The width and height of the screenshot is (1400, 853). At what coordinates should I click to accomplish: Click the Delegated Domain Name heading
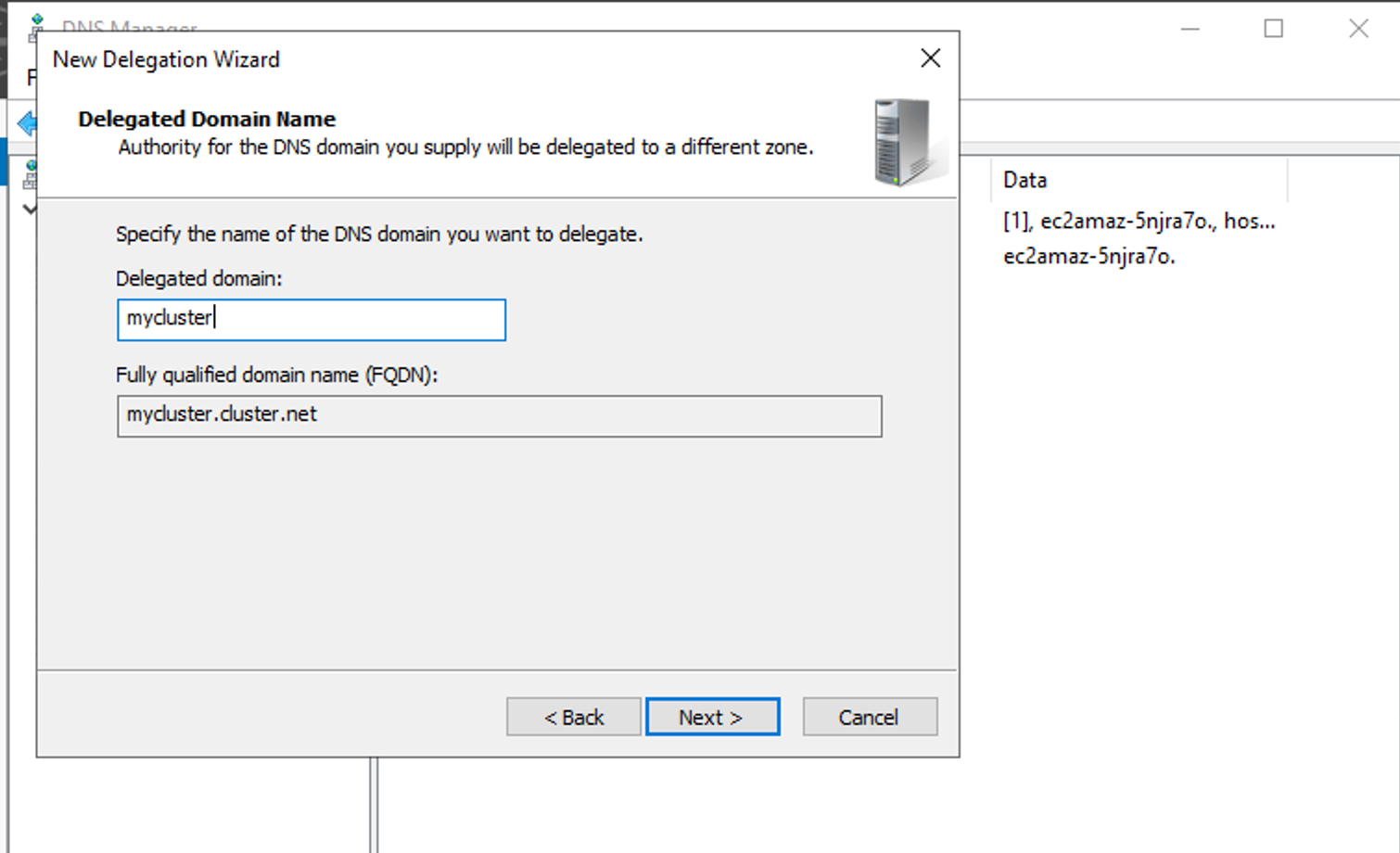[x=206, y=119]
